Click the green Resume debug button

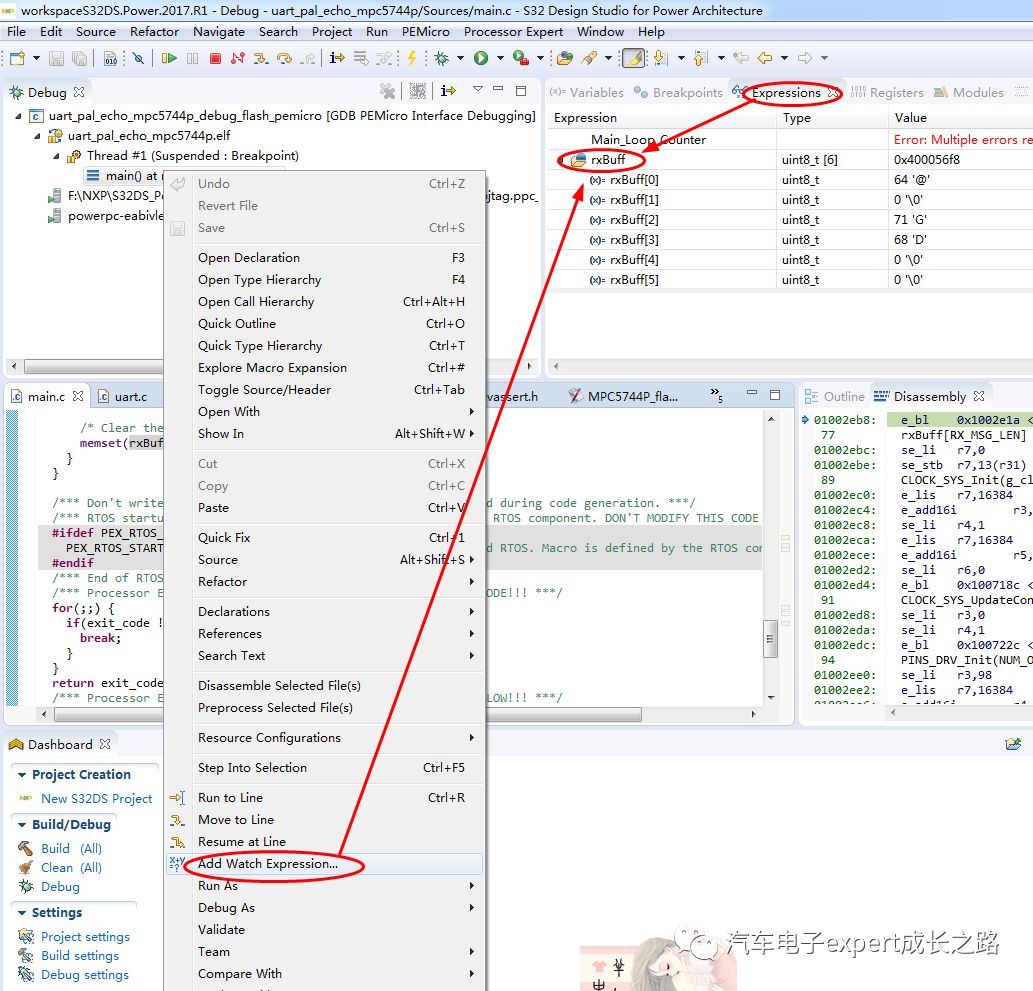point(169,58)
